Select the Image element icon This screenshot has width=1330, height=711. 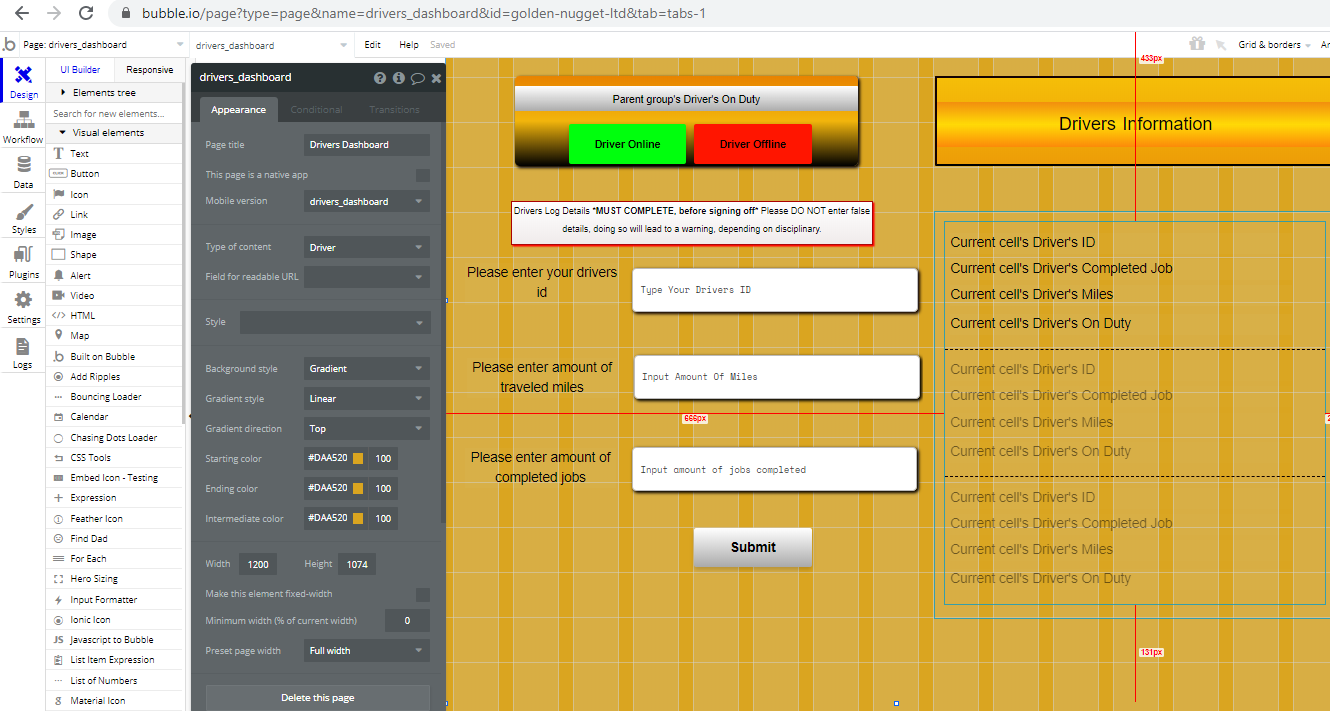coord(58,234)
